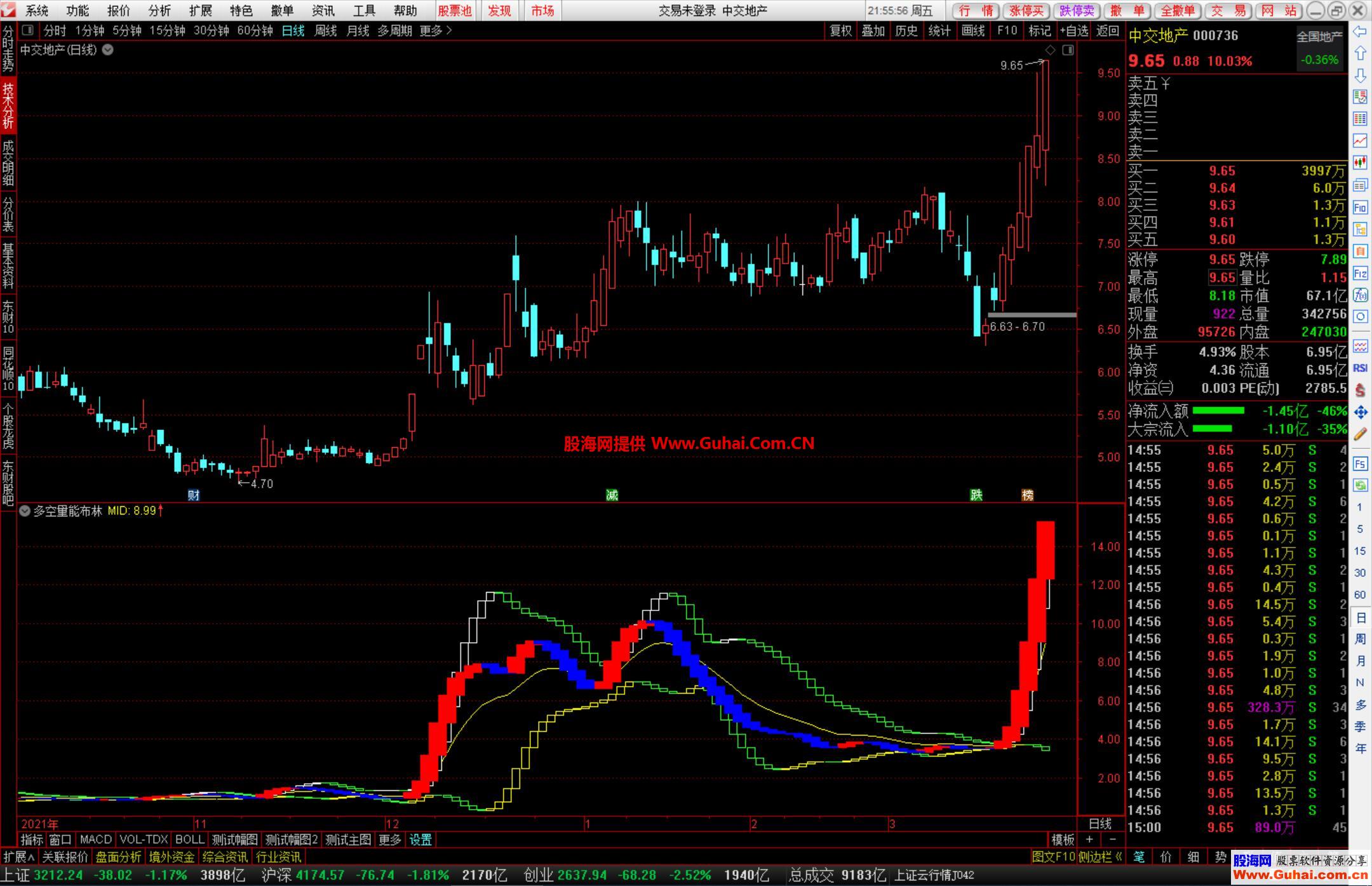Select the pencil drawing tool icon

[x=1360, y=434]
